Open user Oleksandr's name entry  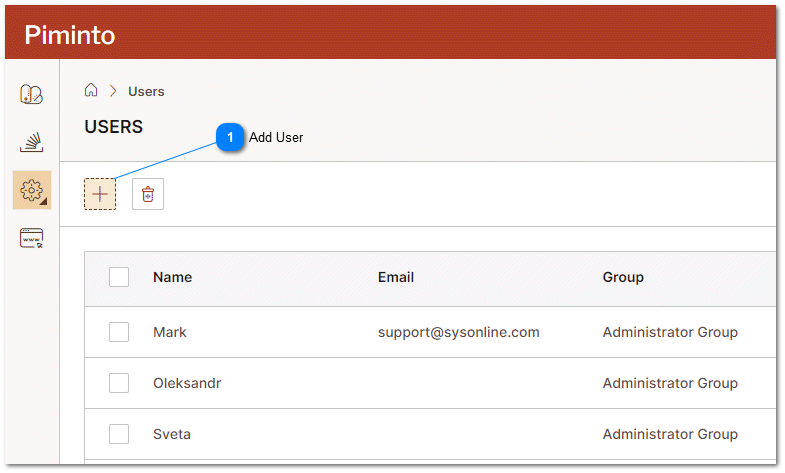tap(187, 384)
